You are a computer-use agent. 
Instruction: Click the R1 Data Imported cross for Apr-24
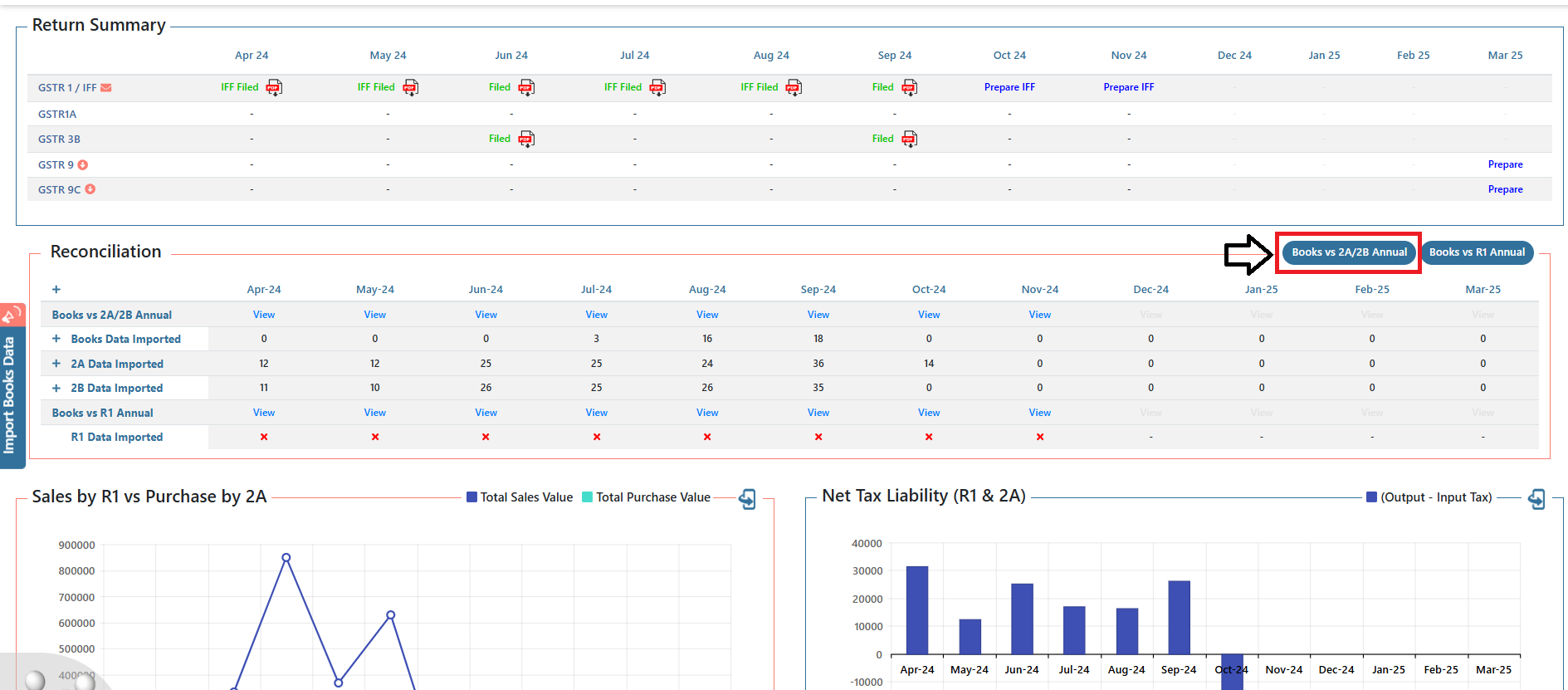[264, 437]
